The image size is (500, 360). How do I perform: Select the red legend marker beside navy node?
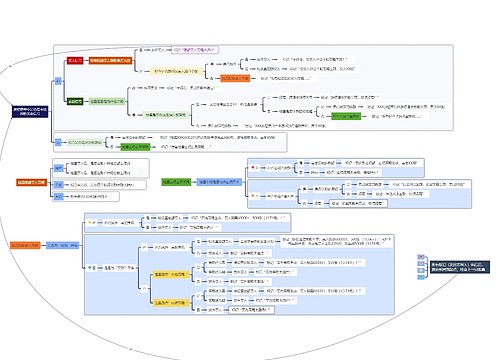421,257
